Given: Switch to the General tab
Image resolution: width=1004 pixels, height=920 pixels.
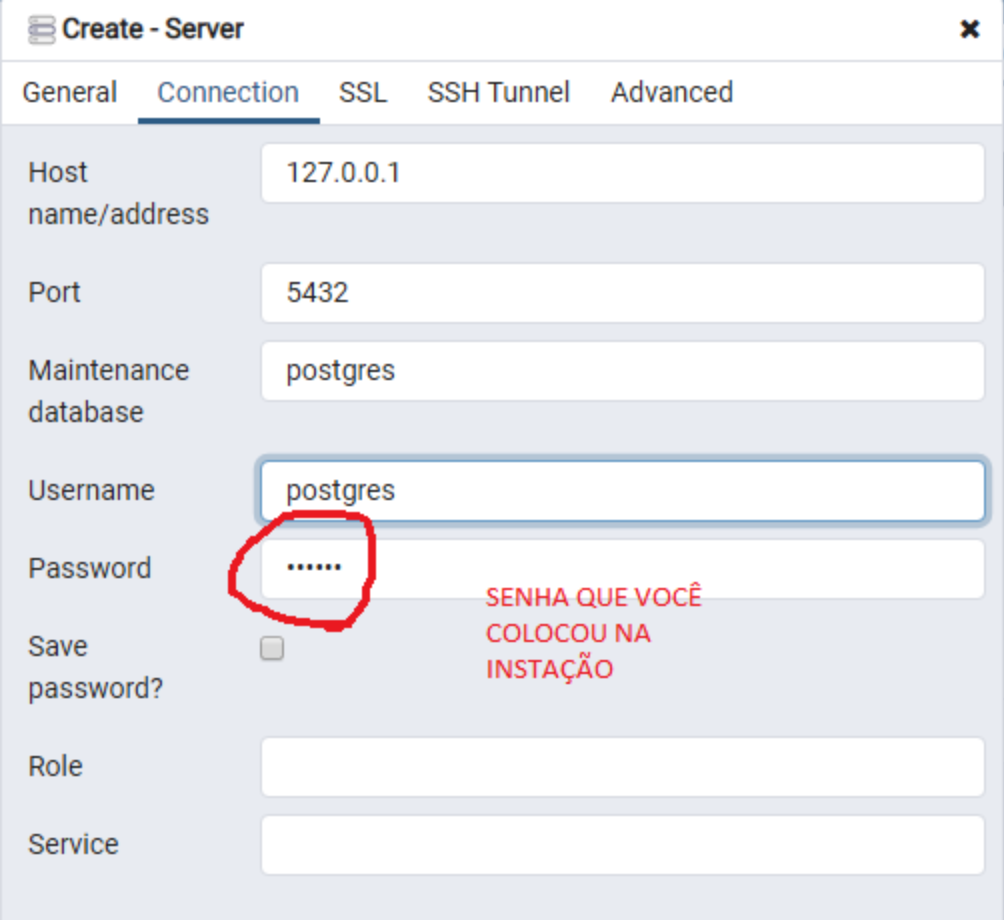Looking at the screenshot, I should click(x=69, y=92).
